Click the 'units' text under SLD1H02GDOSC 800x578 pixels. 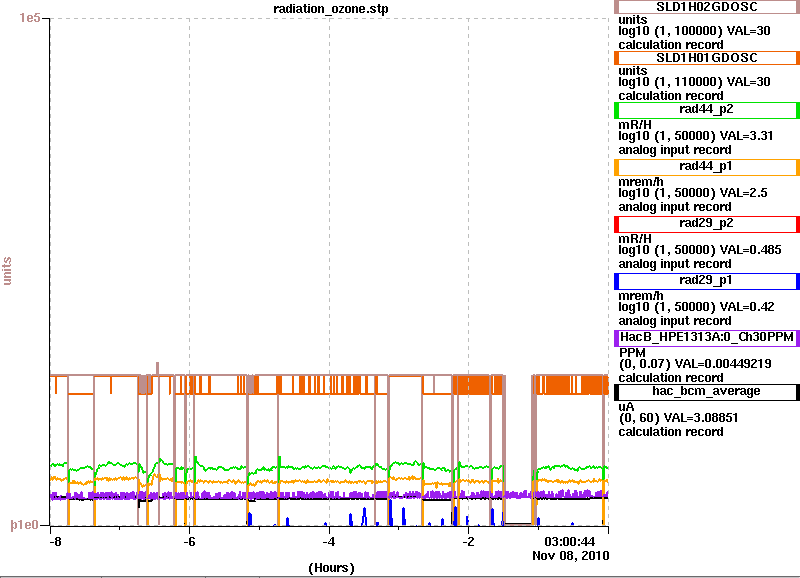[633, 20]
